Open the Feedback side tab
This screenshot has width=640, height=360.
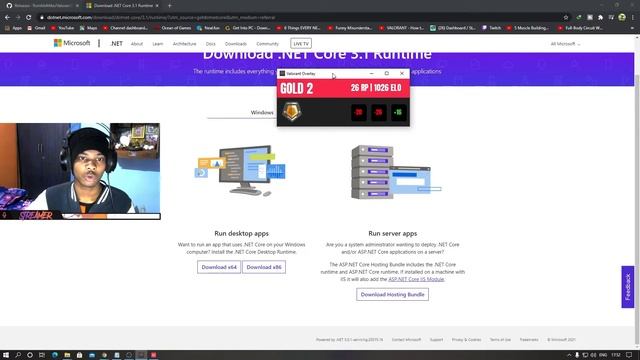point(628,287)
